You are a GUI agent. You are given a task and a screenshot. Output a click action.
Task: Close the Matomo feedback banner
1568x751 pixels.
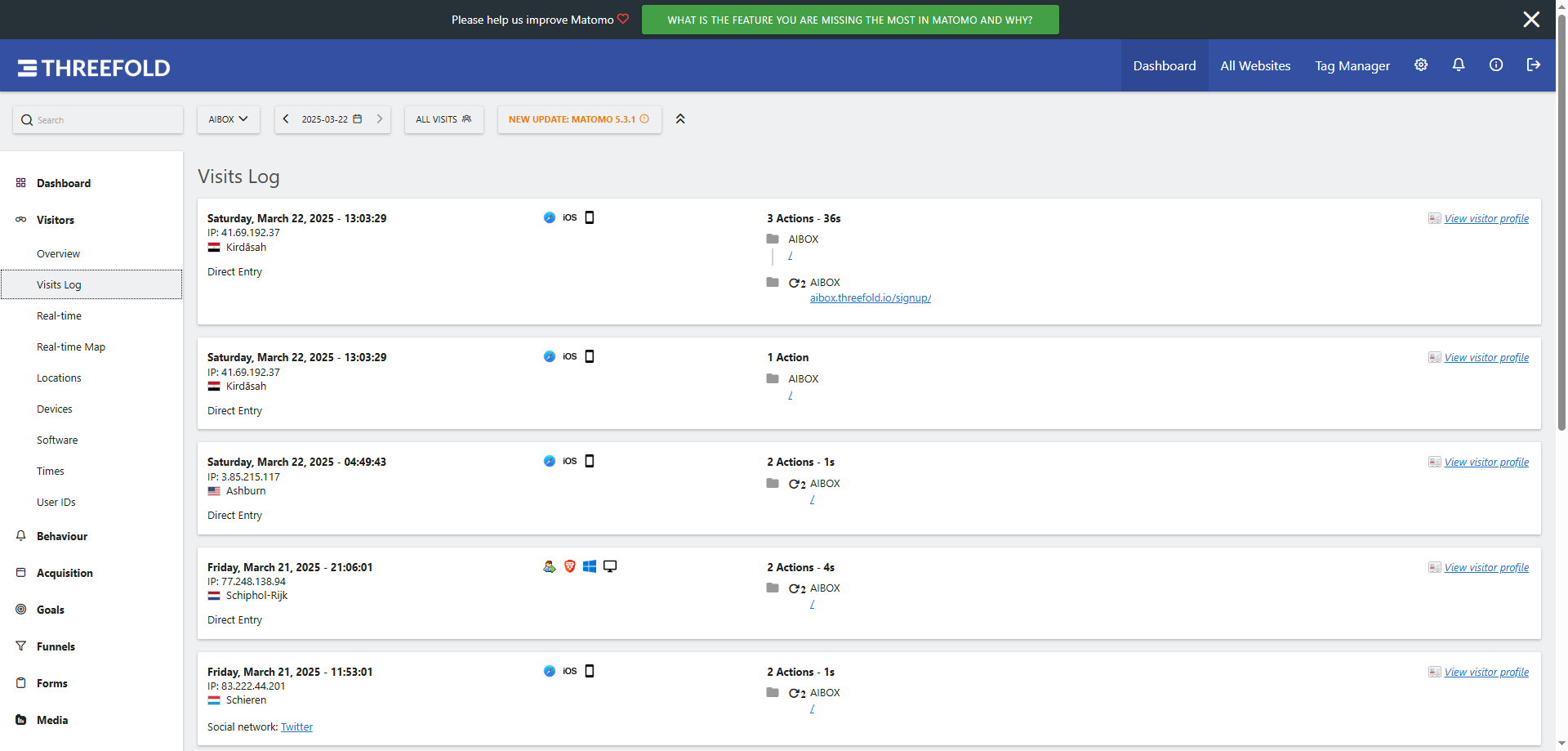(1531, 20)
